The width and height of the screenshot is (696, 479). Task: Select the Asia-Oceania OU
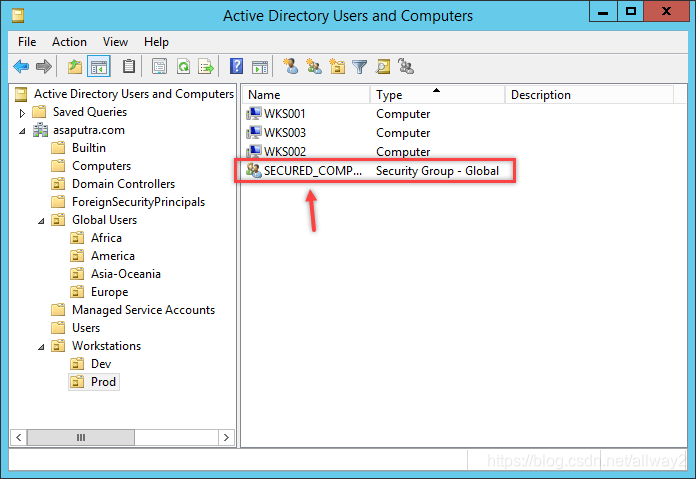pos(126,274)
